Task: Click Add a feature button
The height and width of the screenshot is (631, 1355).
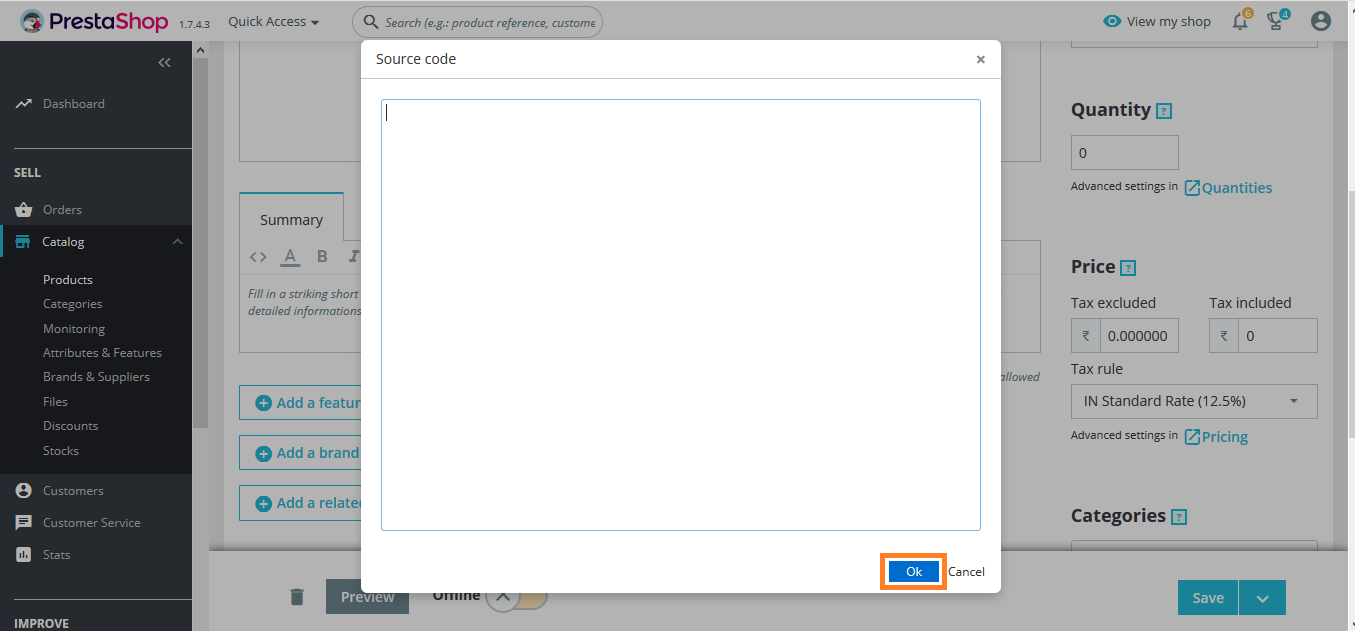Action: (300, 403)
